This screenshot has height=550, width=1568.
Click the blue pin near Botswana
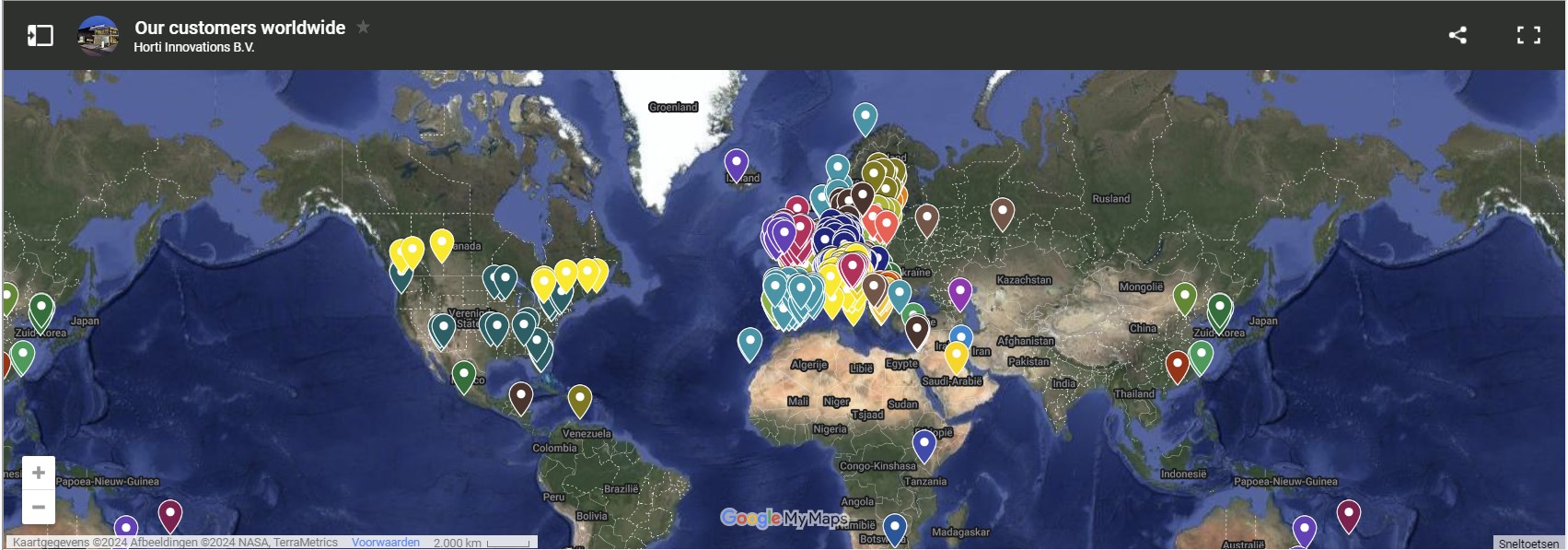(894, 528)
